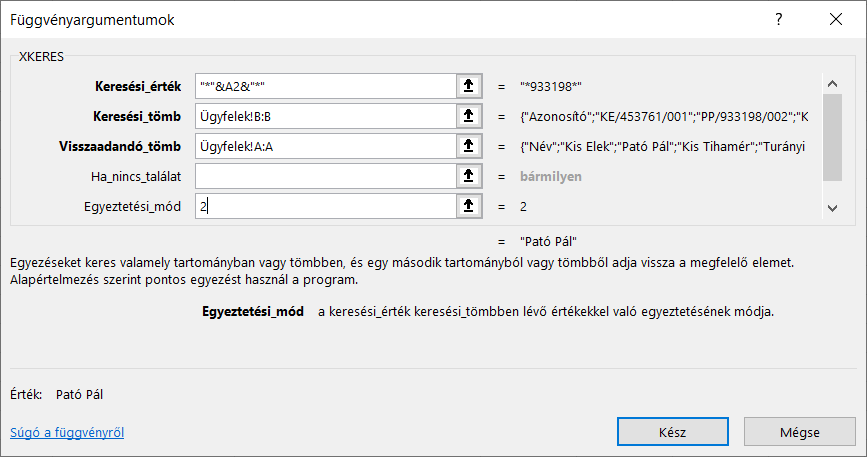This screenshot has width=867, height=457.
Task: Click the Keresési_érték argument label
Action: [x=137, y=87]
